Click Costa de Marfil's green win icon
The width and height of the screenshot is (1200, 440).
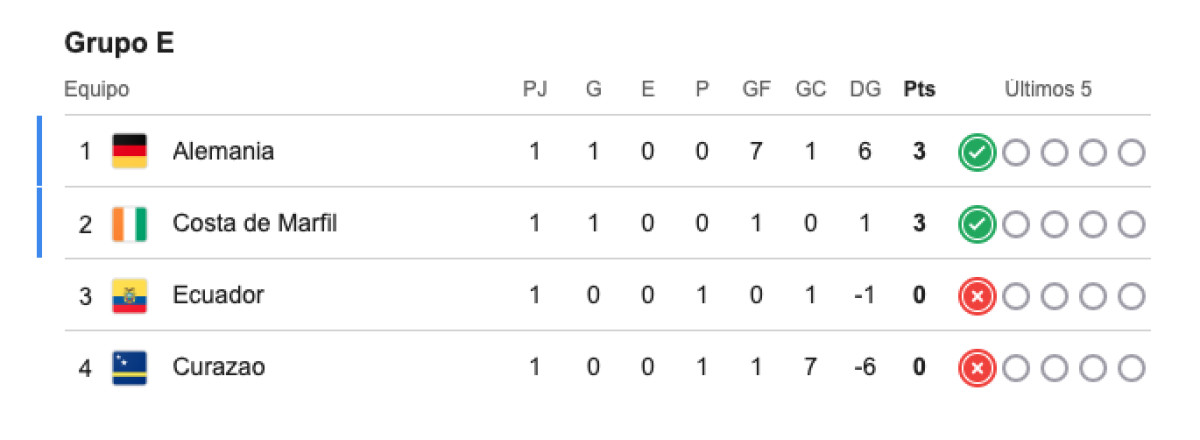[977, 224]
